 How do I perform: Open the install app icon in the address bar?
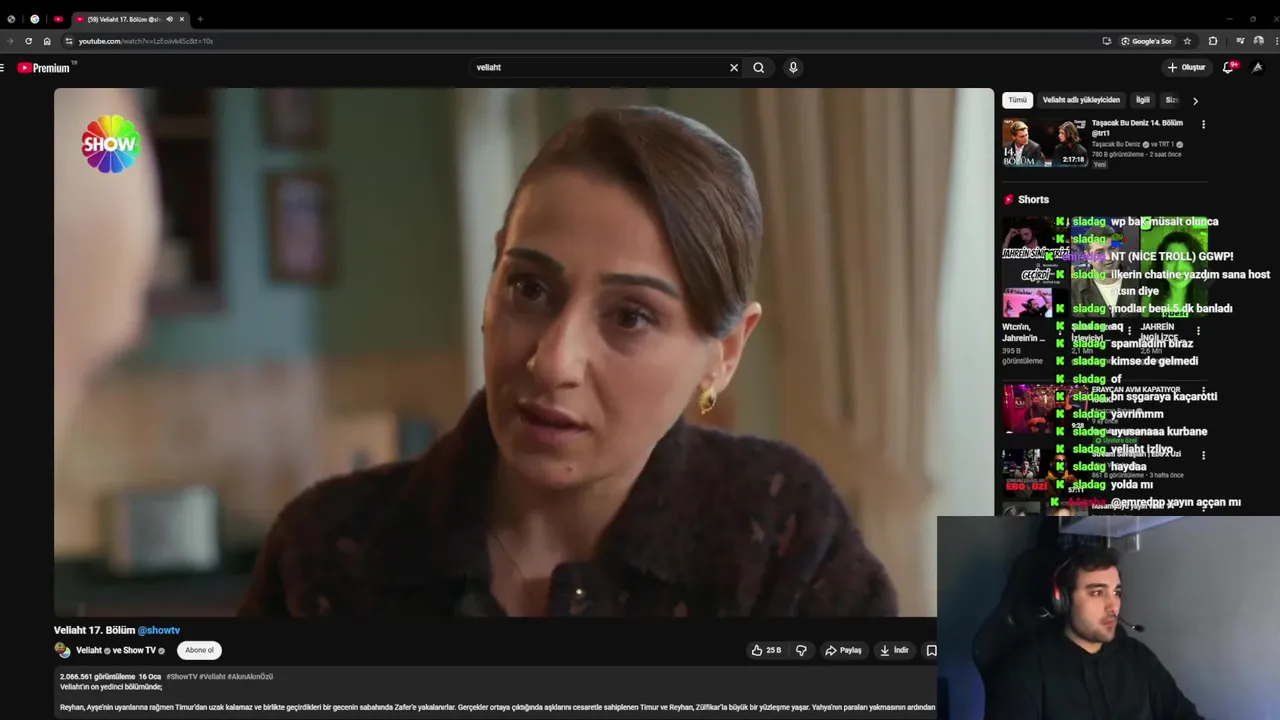pos(1106,41)
